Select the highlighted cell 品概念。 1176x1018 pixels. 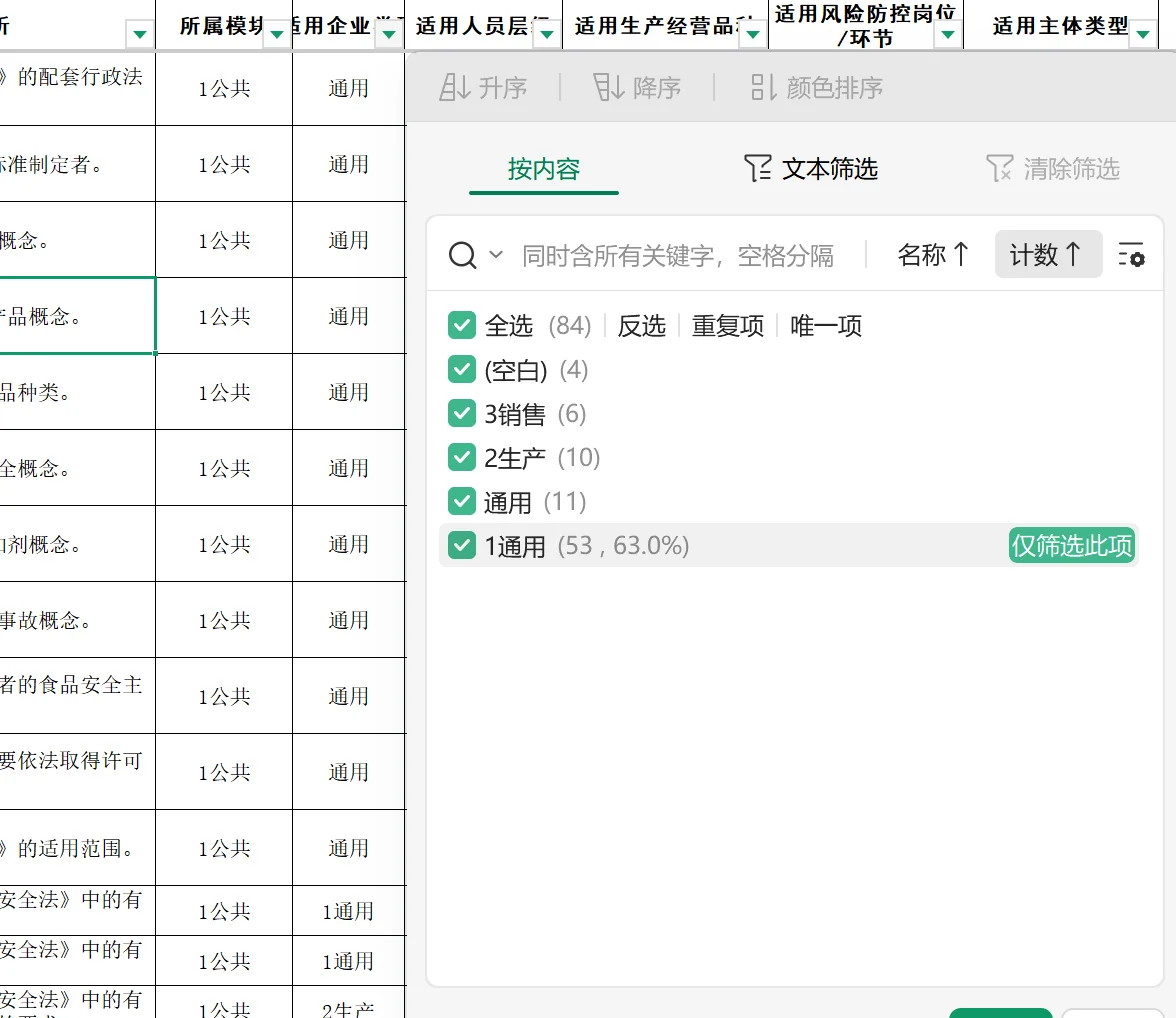(77, 316)
